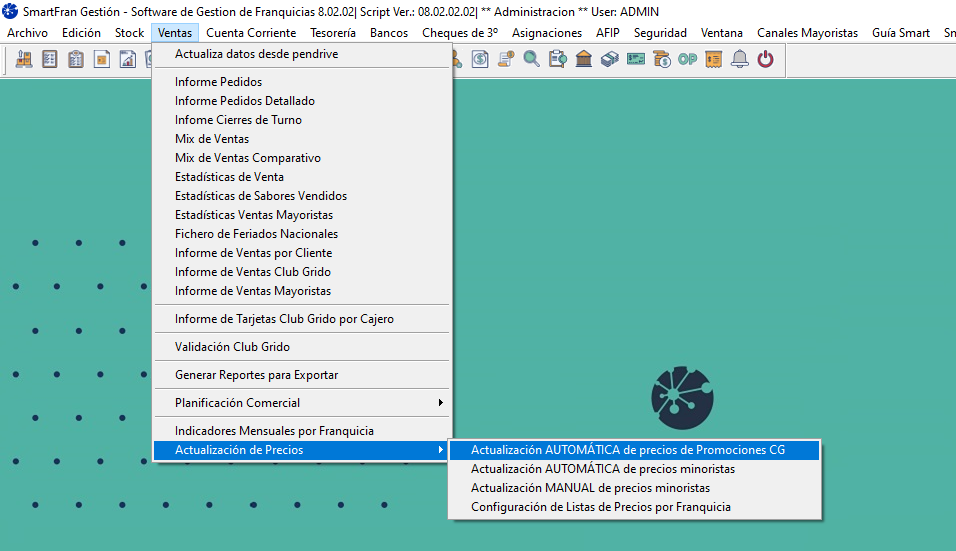Click the red power exit icon
The height and width of the screenshot is (551, 956).
tap(765, 59)
